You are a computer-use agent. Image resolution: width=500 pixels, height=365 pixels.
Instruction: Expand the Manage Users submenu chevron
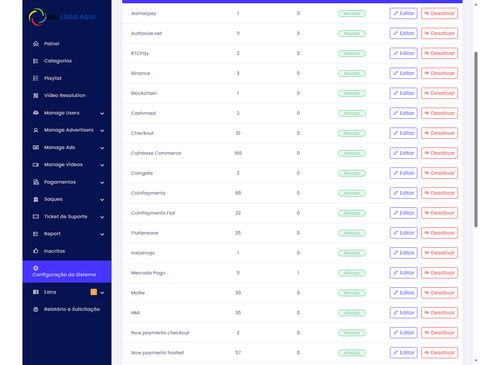coord(102,113)
